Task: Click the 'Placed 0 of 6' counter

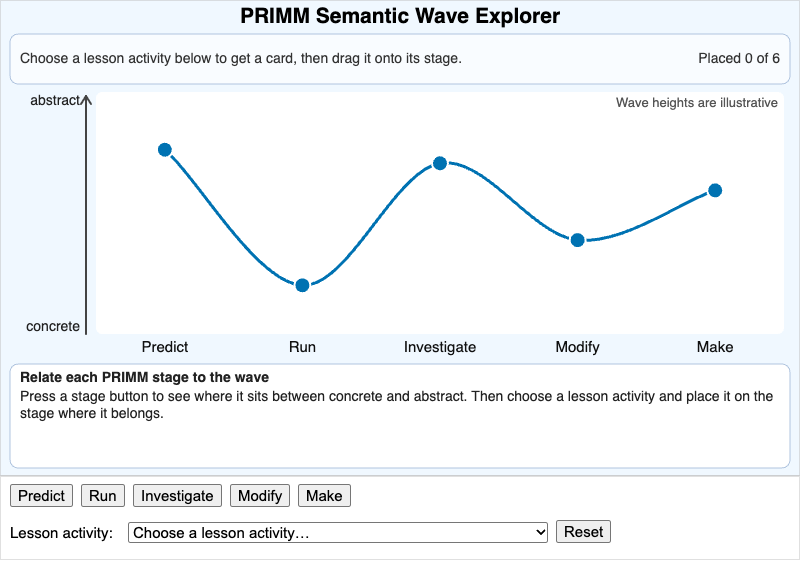Action: (739, 58)
